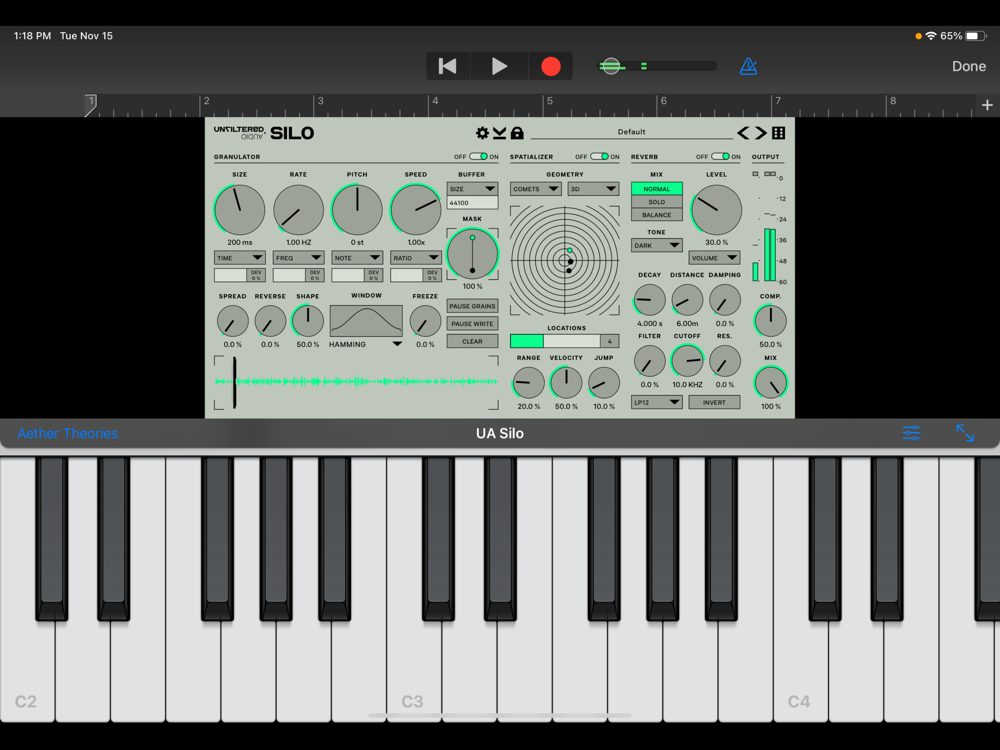The height and width of the screenshot is (750, 1000).
Task: Go to beginning of the song
Action: coord(448,66)
